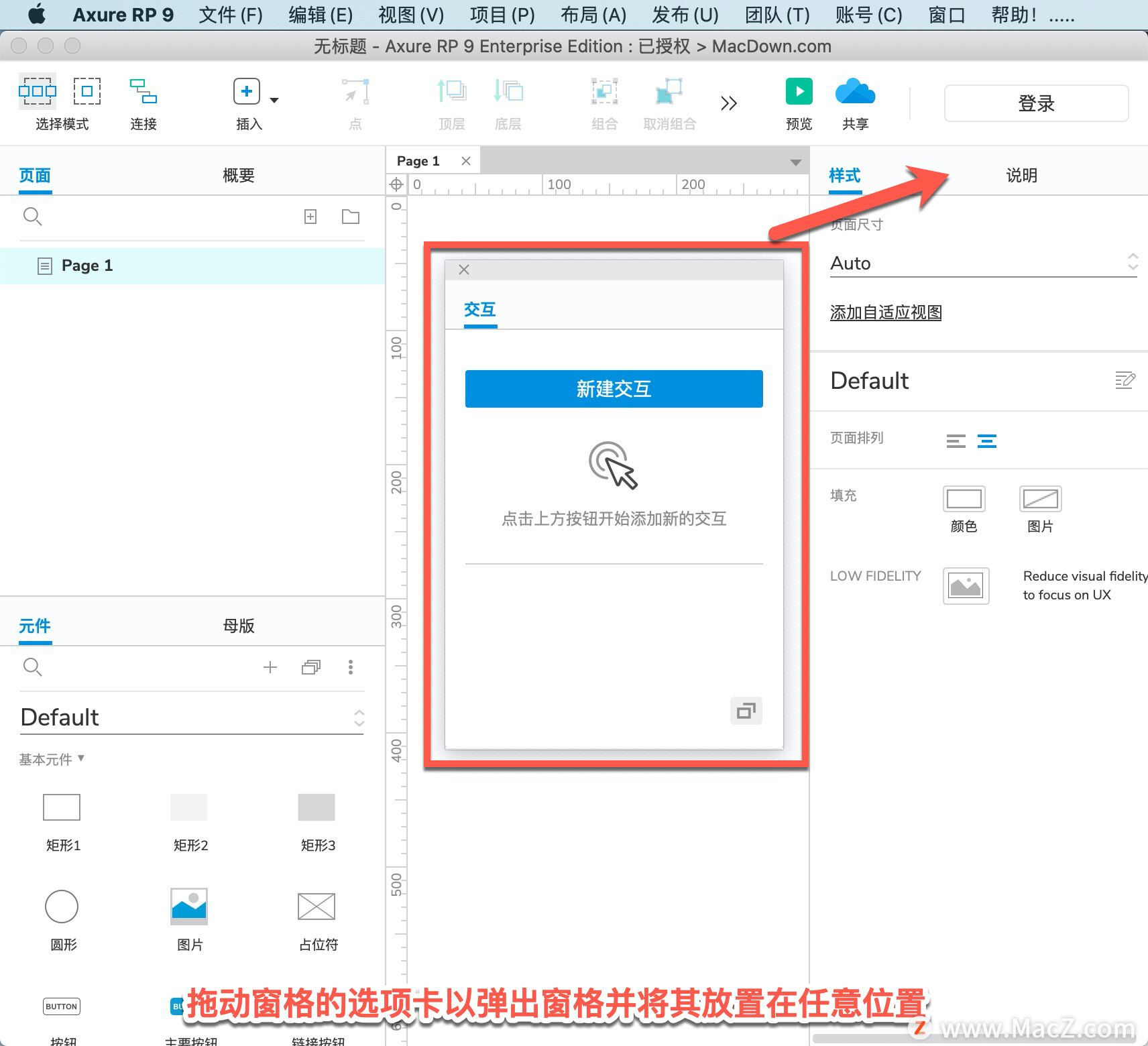Open the Auto page dimensions dropdown
Viewport: 1148px width, 1046px height.
coord(984,263)
